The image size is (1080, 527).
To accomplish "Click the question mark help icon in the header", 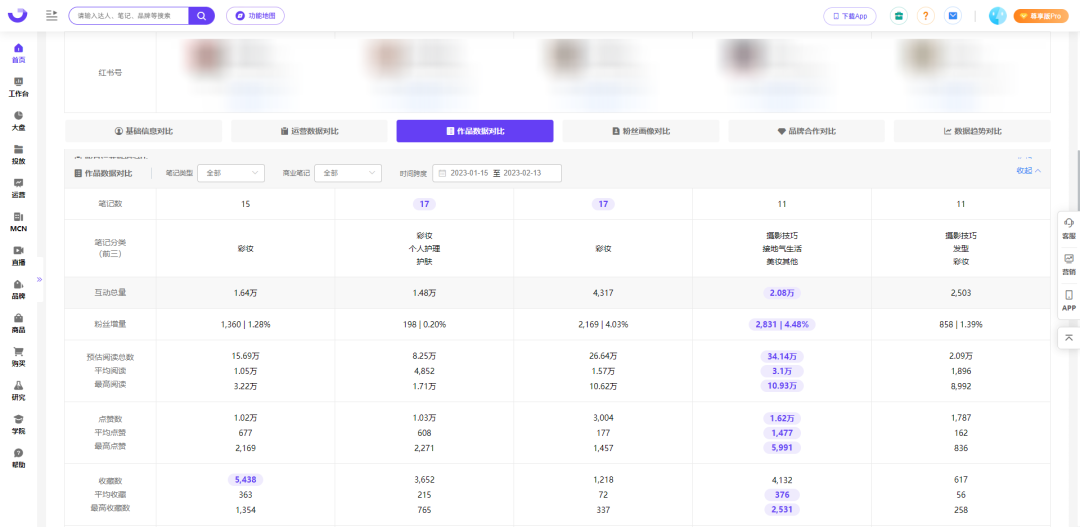I will pos(926,16).
